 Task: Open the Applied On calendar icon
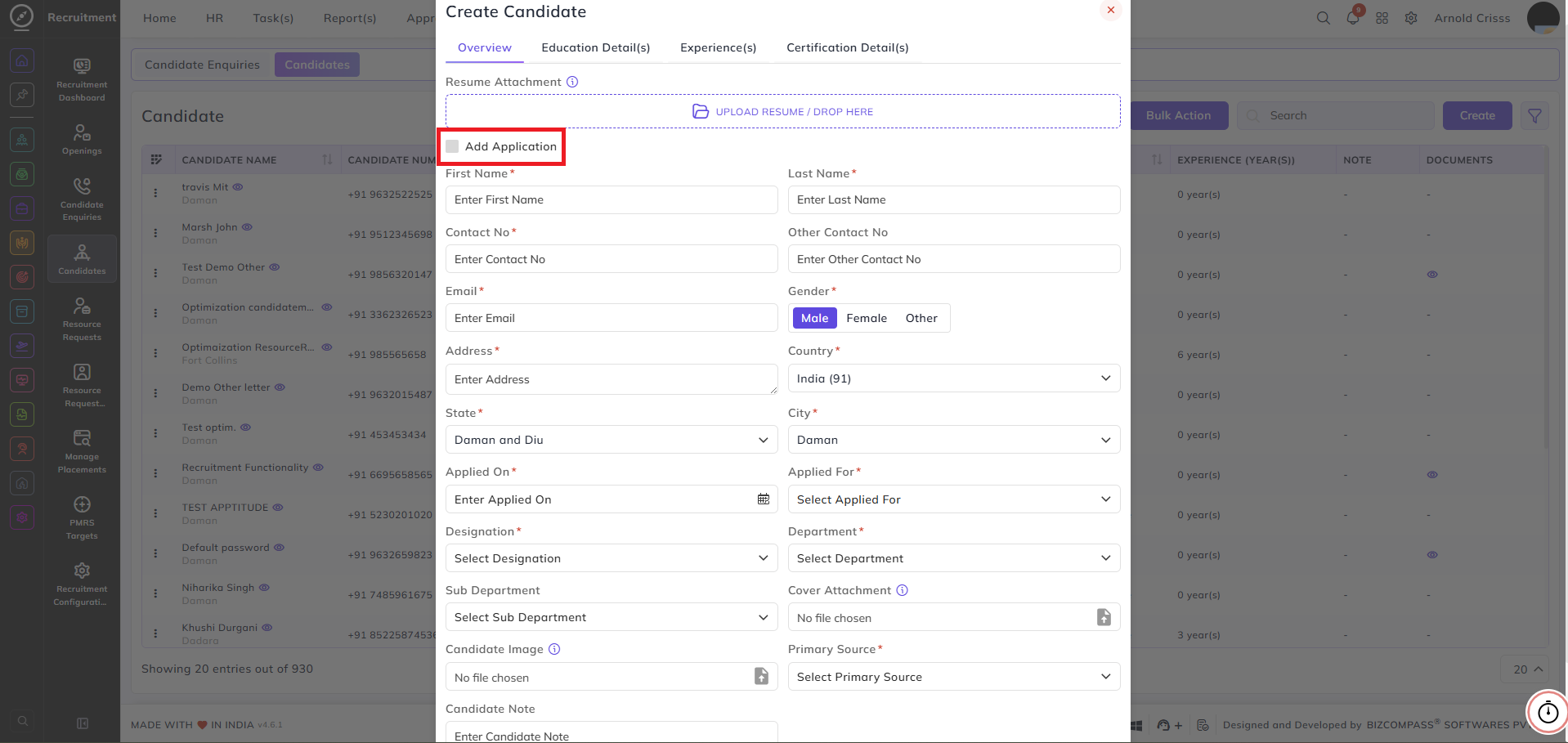point(763,499)
